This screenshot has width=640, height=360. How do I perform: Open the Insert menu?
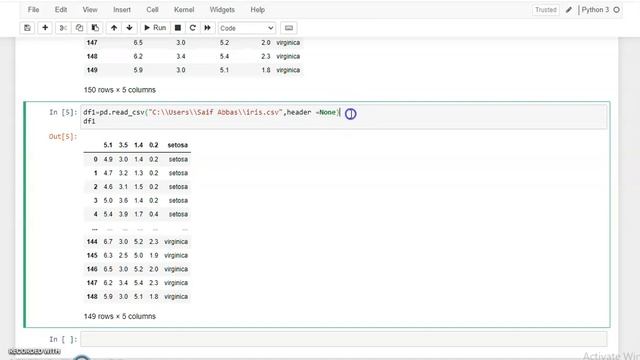[122, 10]
